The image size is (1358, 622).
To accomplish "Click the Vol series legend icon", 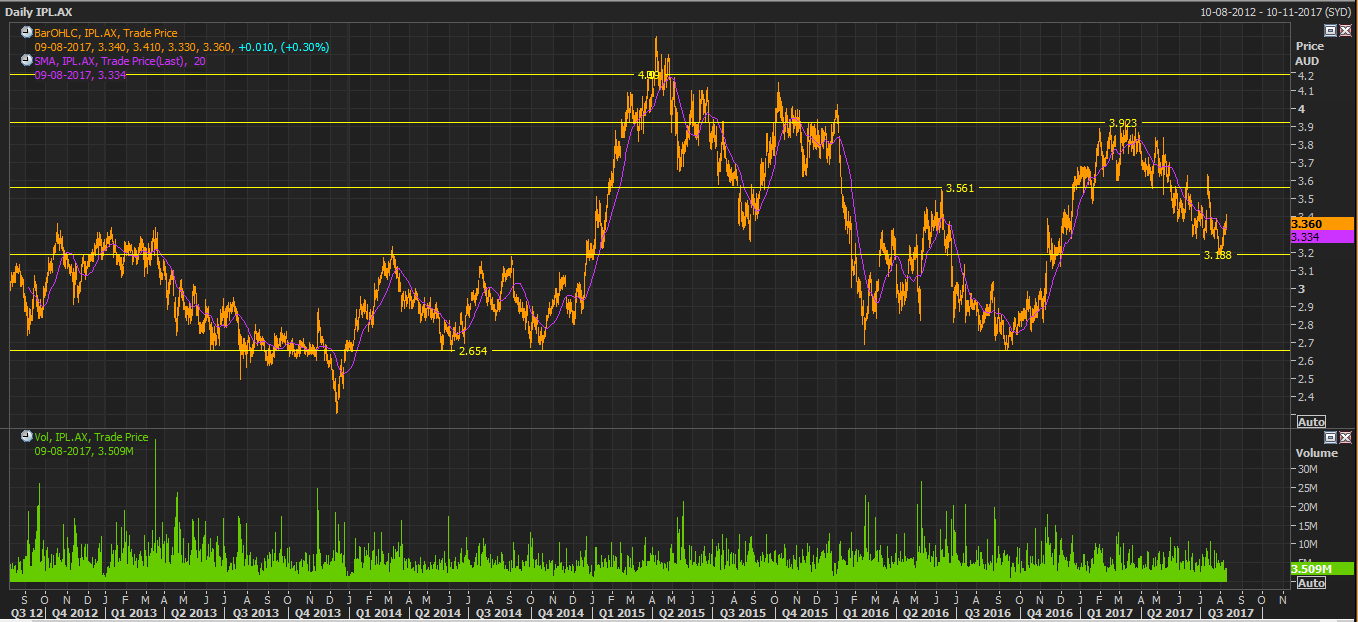I will (x=26, y=437).
